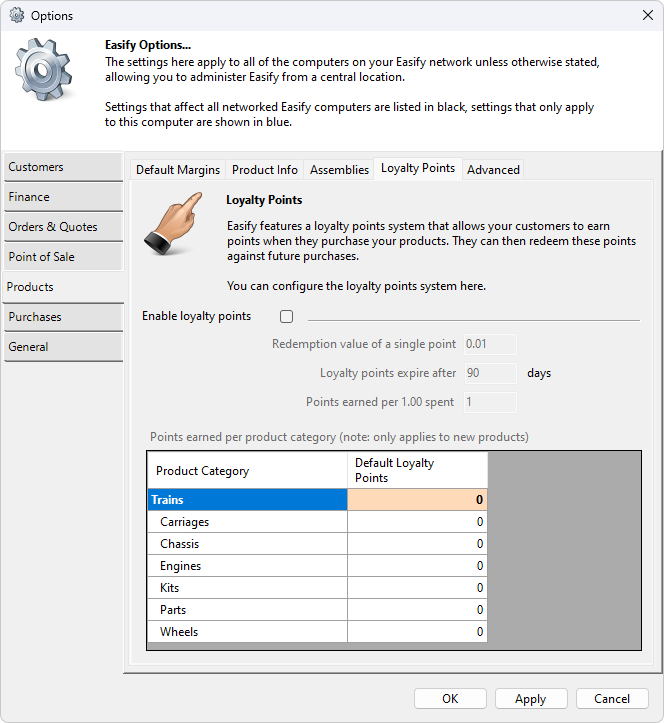Screen dimensions: 664x723
Task: Open the Customers options section
Action: pos(63,167)
